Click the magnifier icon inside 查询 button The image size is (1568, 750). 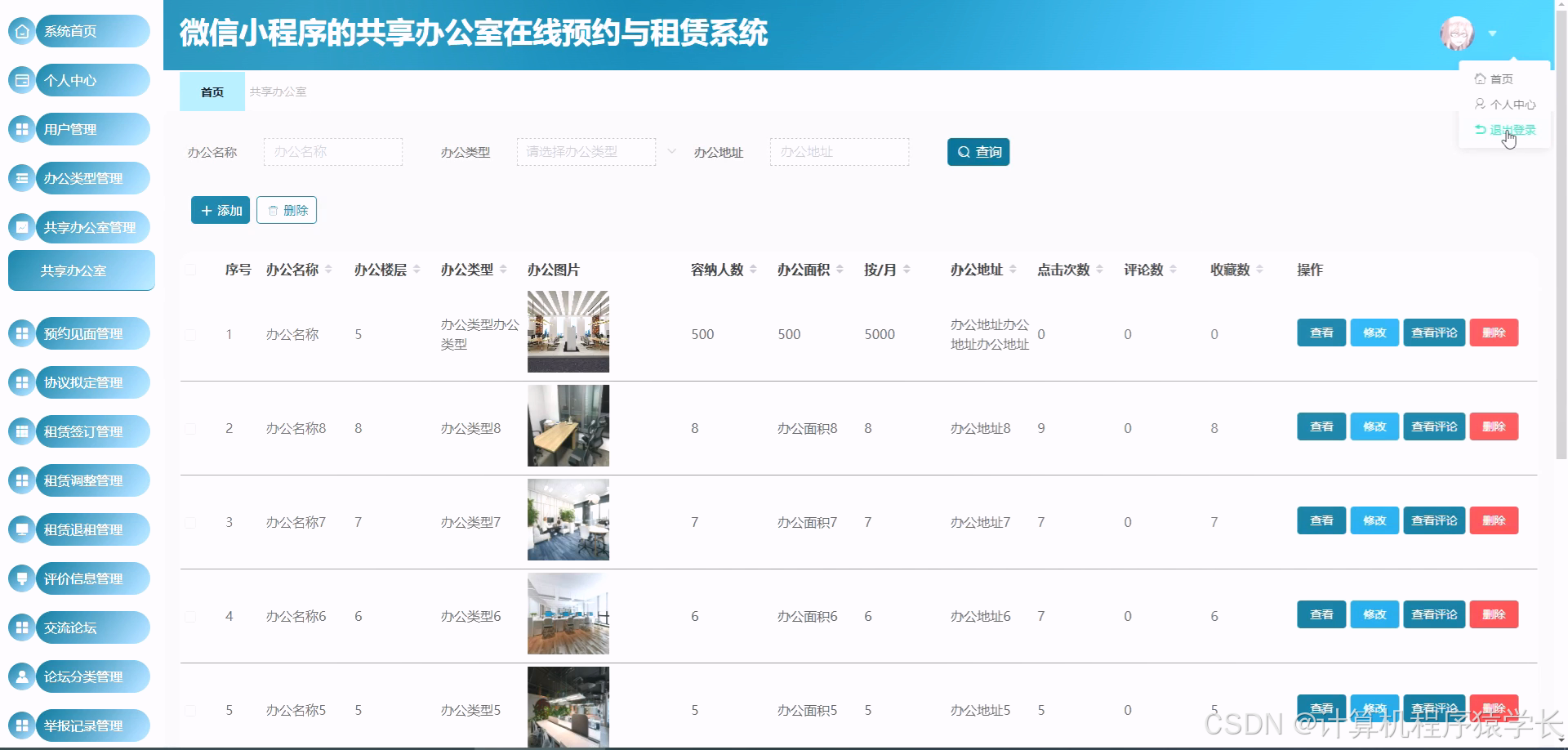tap(964, 151)
